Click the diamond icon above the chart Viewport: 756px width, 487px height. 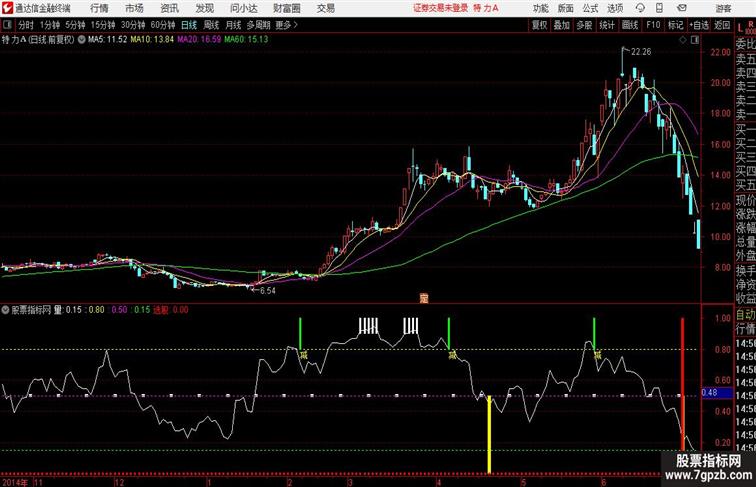(x=683, y=40)
